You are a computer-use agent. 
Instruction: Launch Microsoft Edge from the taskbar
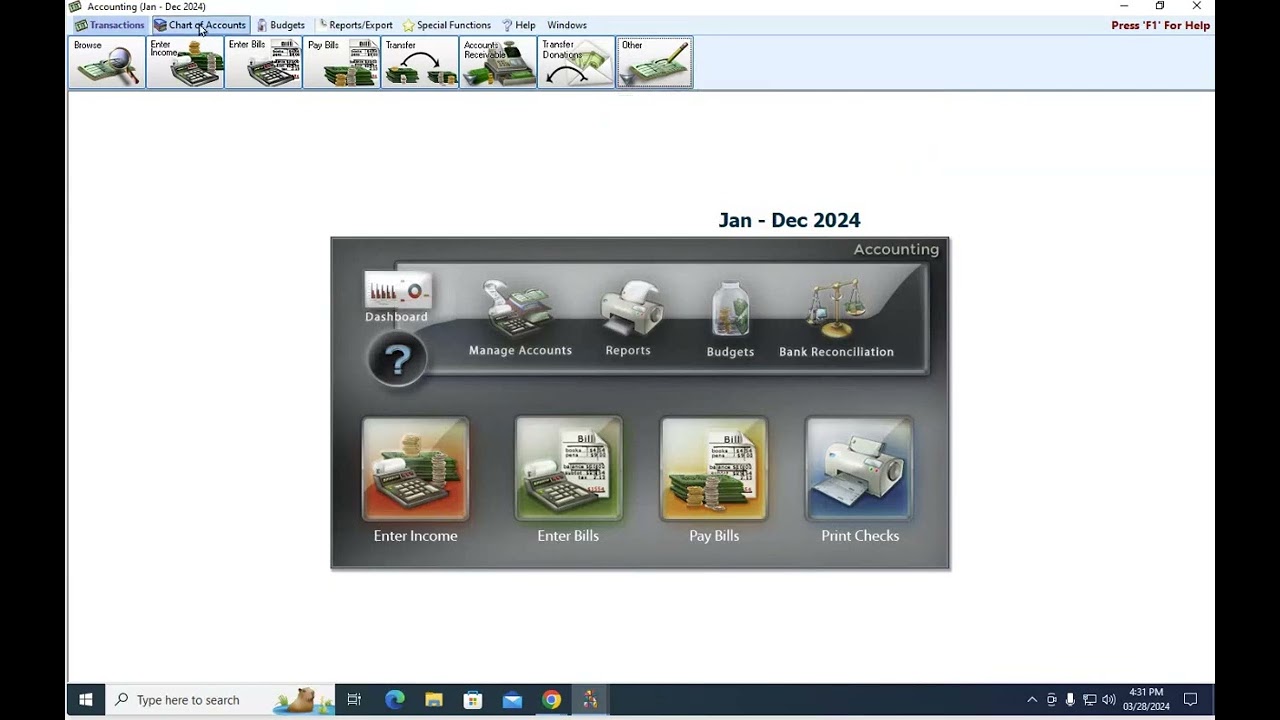(395, 700)
